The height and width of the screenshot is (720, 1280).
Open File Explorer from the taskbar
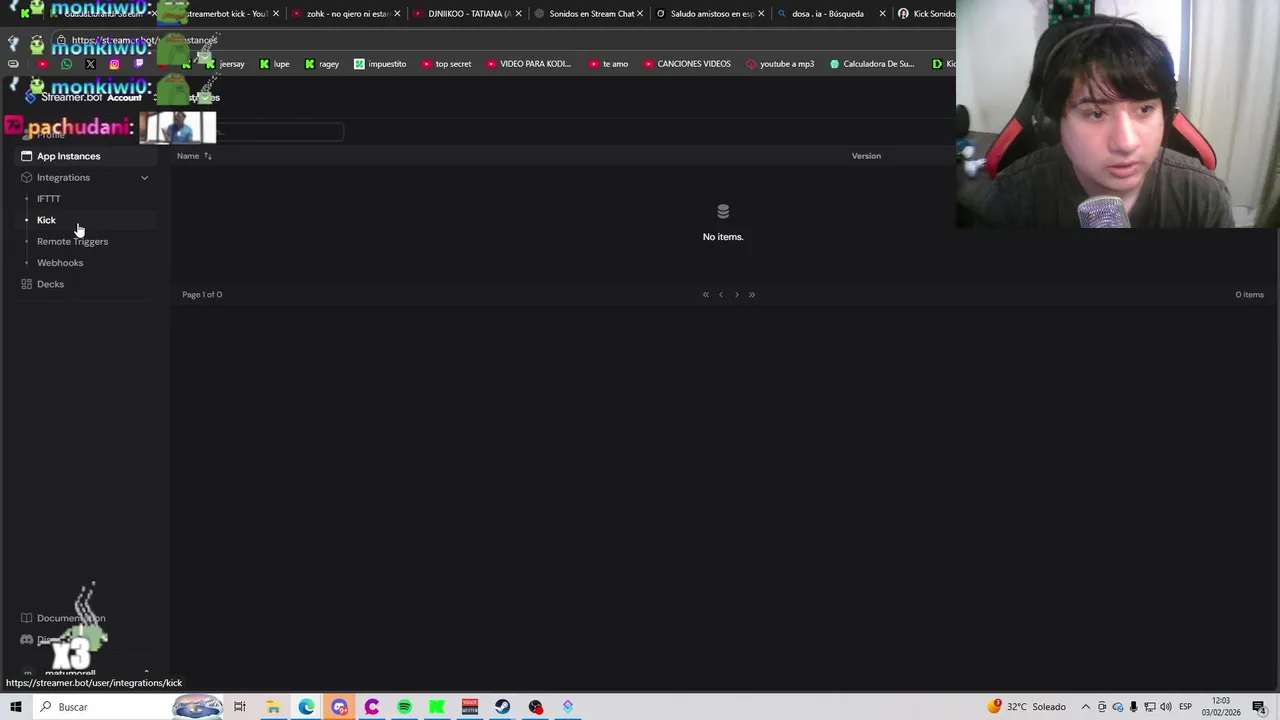(x=273, y=707)
